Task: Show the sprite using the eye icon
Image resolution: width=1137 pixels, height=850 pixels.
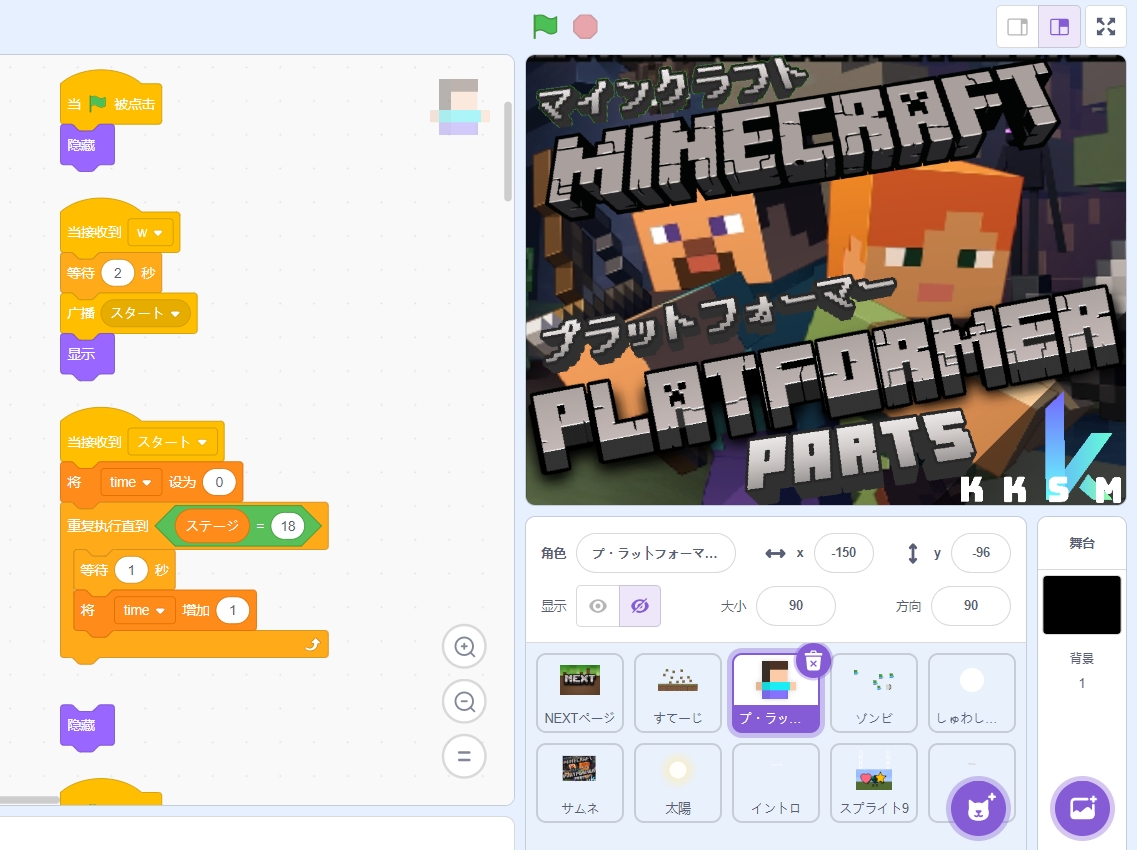Action: (598, 606)
